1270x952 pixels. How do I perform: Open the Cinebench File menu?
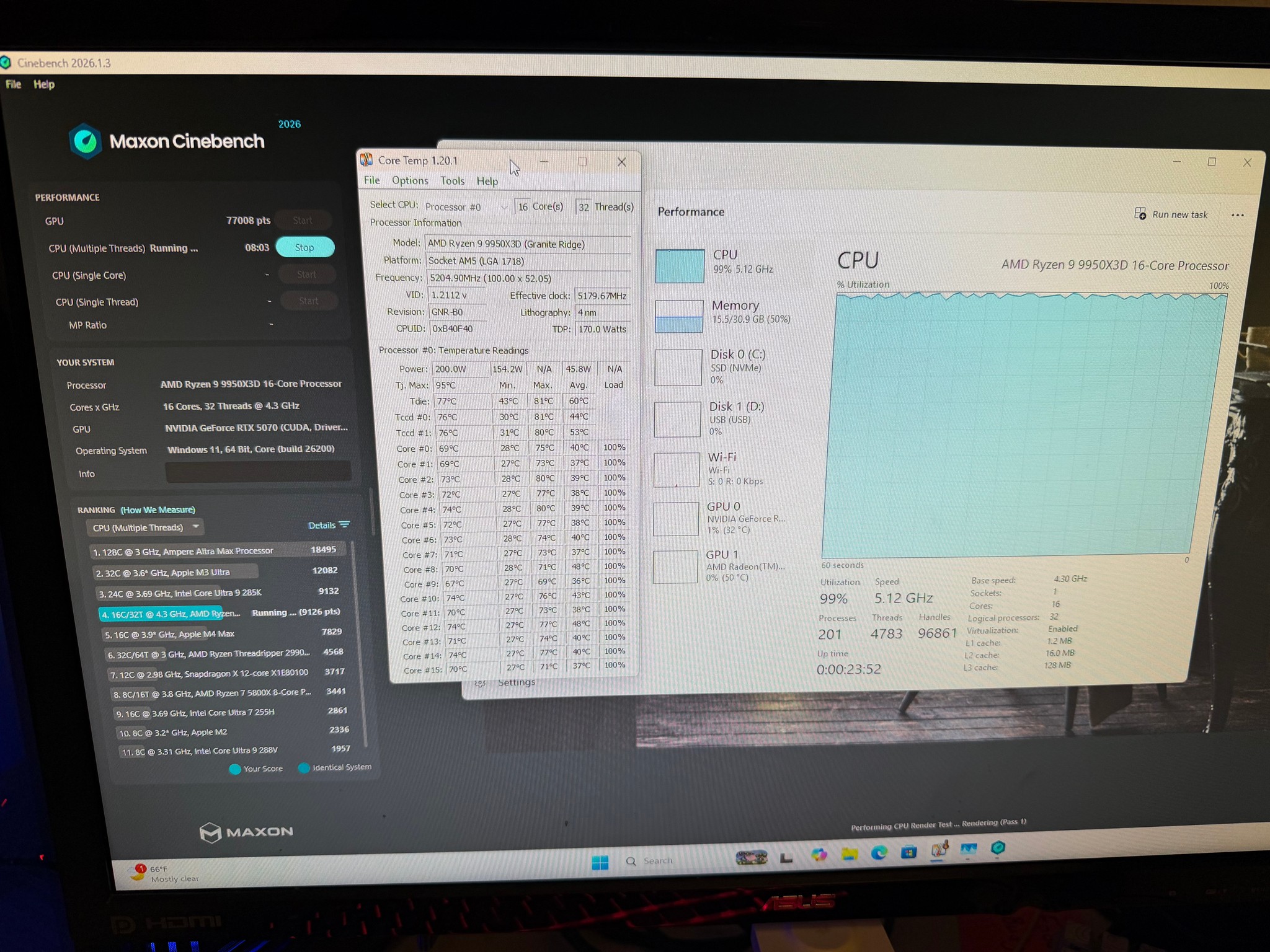(x=13, y=84)
